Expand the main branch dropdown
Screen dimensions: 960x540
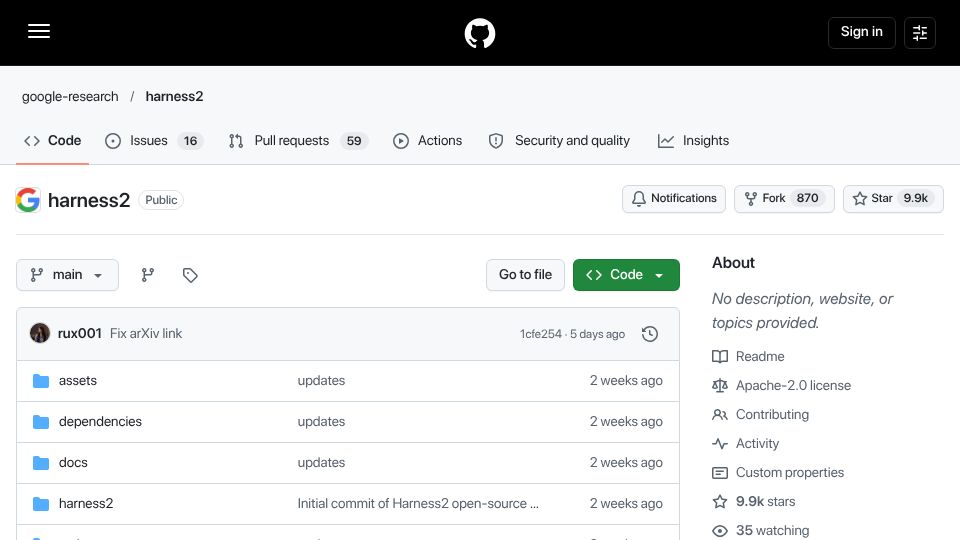coord(67,275)
